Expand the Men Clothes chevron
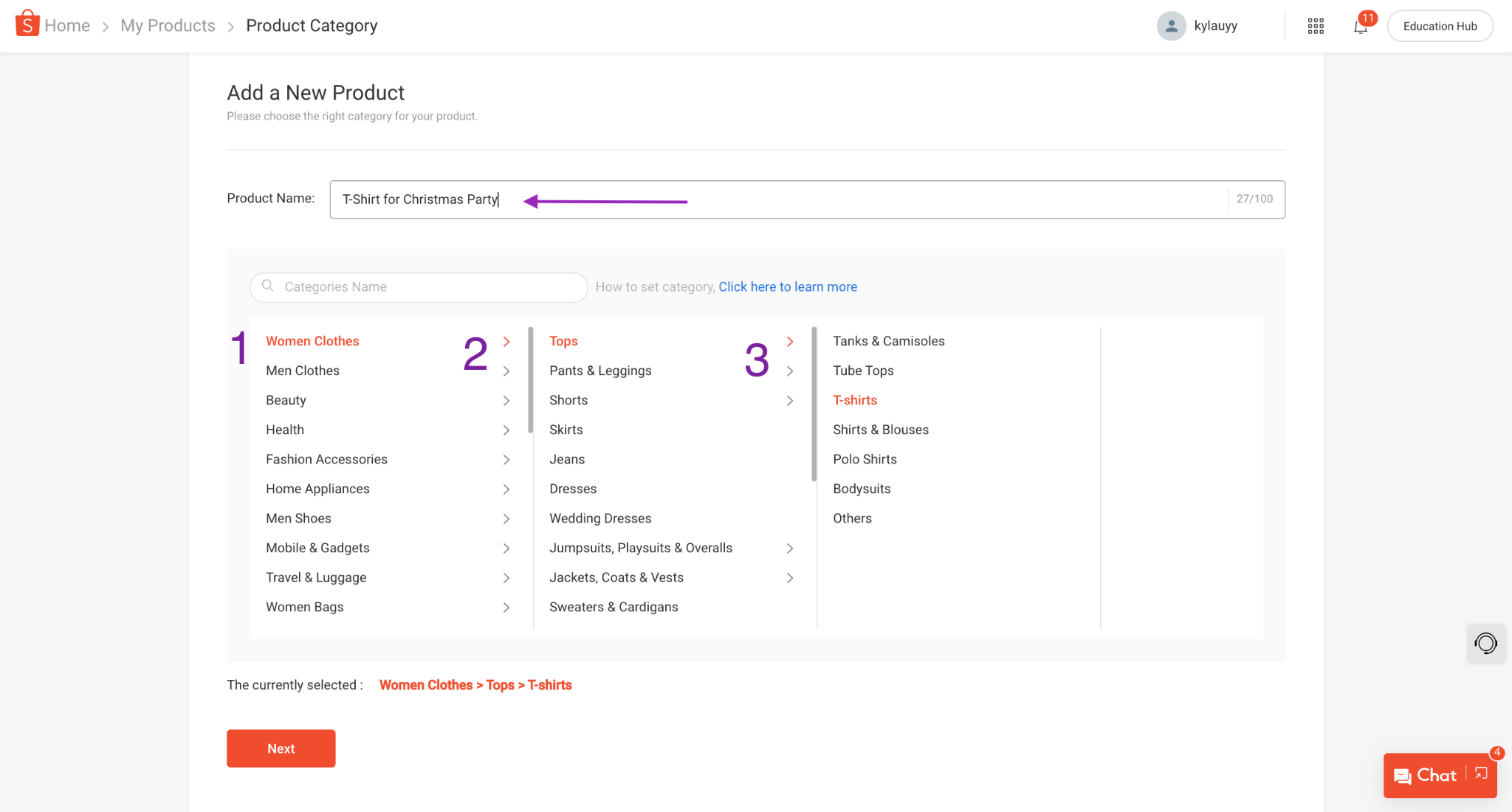This screenshot has height=812, width=1512. coord(506,371)
